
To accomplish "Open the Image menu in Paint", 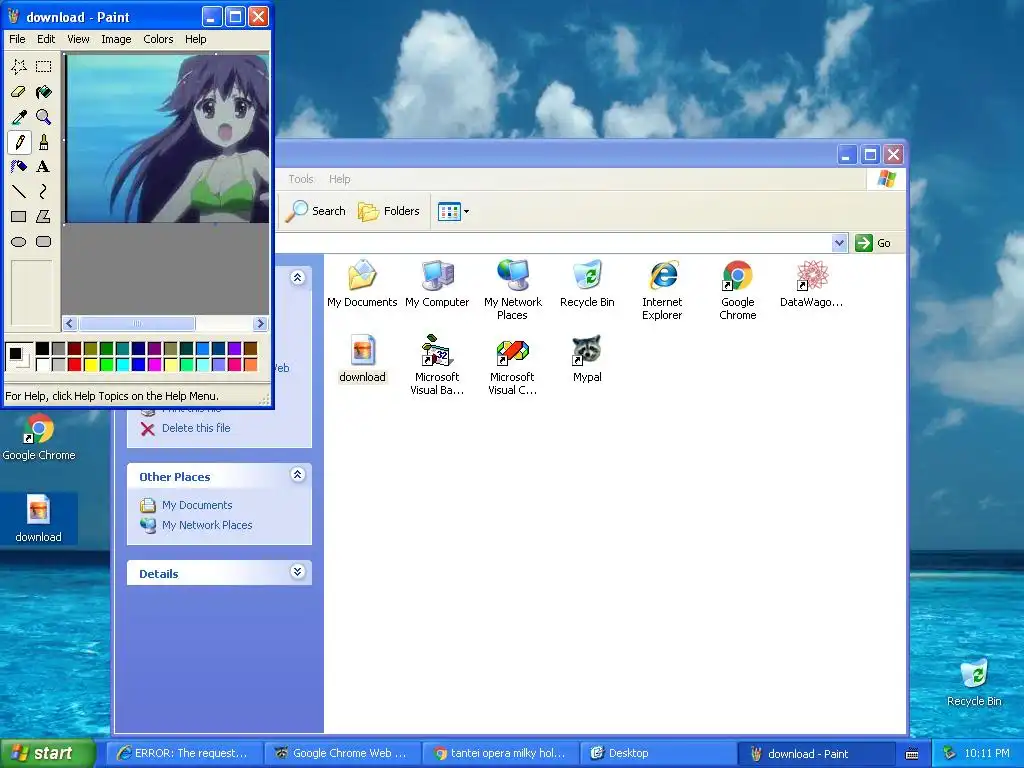I will tap(116, 39).
